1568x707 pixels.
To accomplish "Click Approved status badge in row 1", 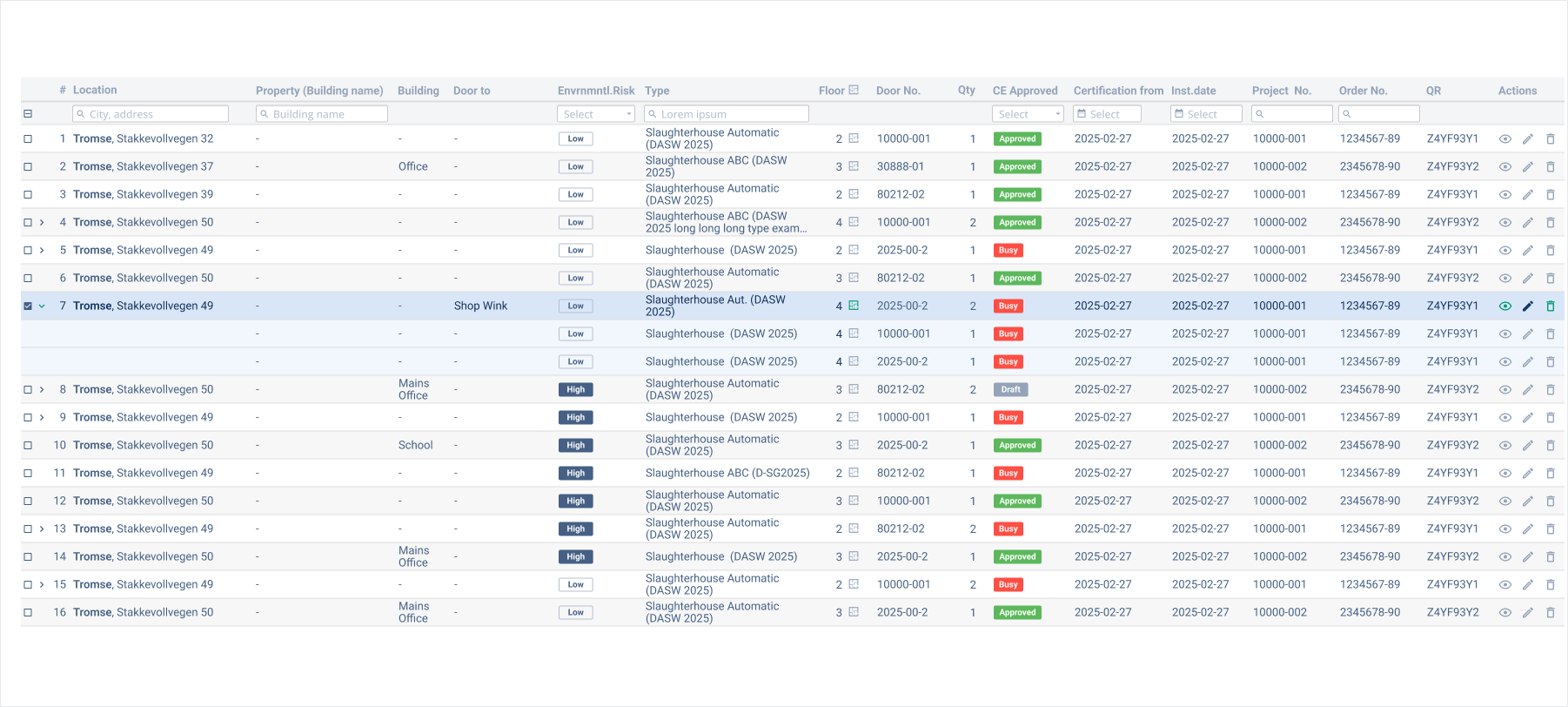I will pyautogui.click(x=1017, y=138).
